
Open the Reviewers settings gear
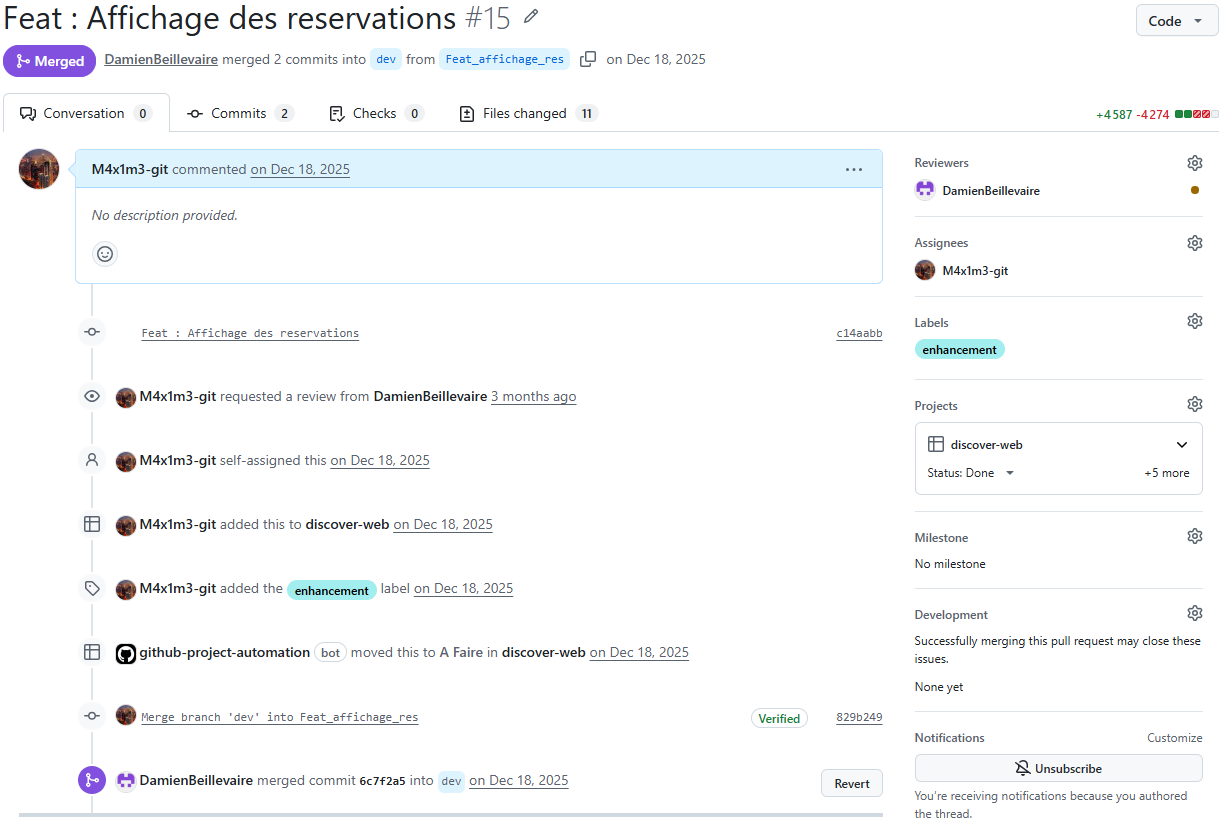point(1195,162)
